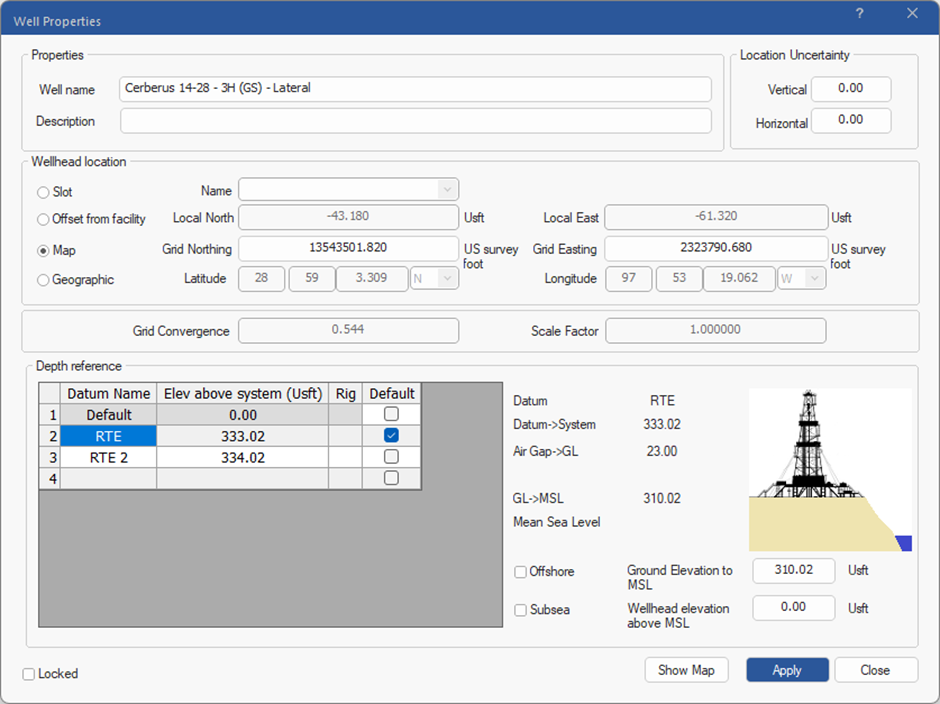
Task: Open the Longitude hemisphere W dropdown
Action: pyautogui.click(x=802, y=279)
